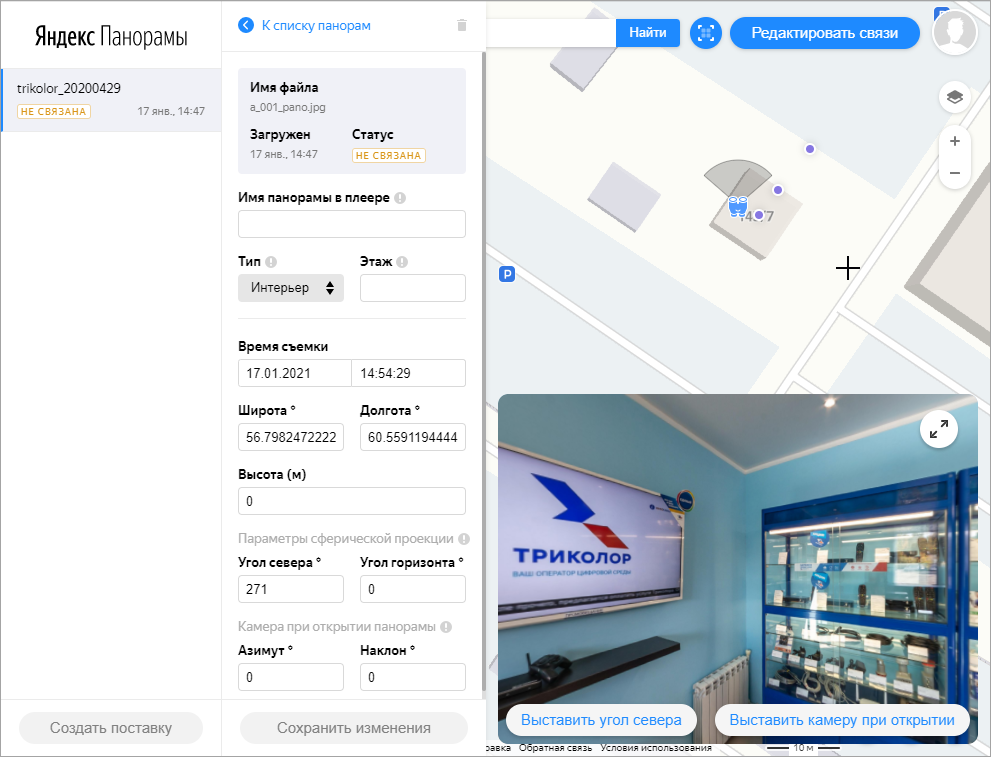Focus the panorama name in player field
991x757 pixels.
352,224
